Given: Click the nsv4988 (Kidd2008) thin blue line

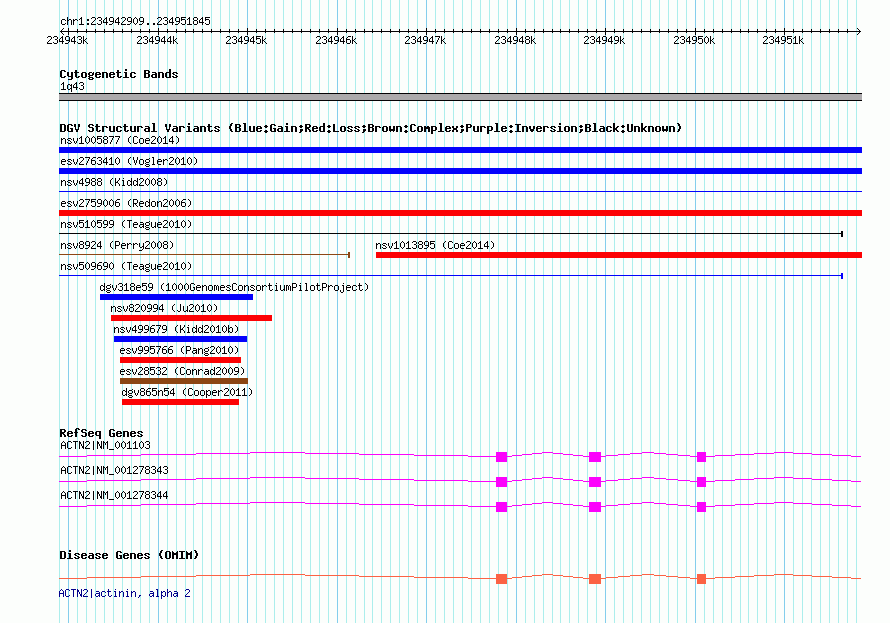Looking at the screenshot, I should click(x=460, y=192).
